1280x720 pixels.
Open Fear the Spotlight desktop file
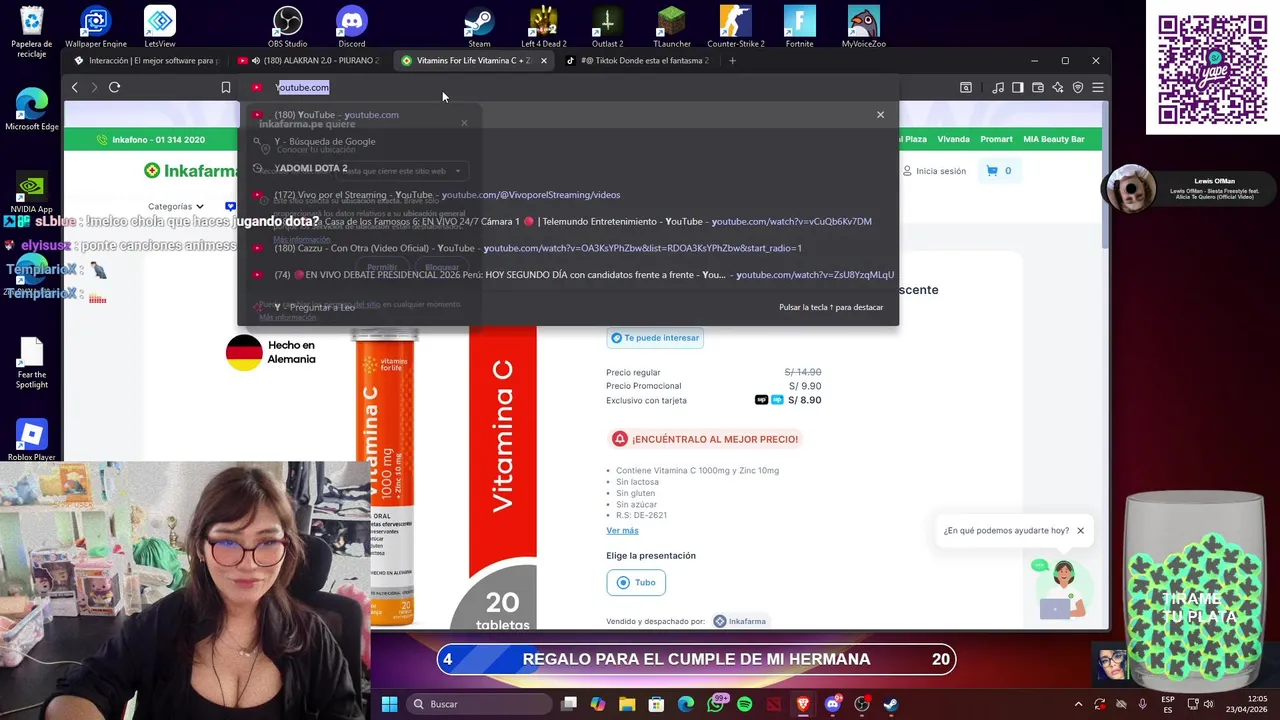pos(32,363)
